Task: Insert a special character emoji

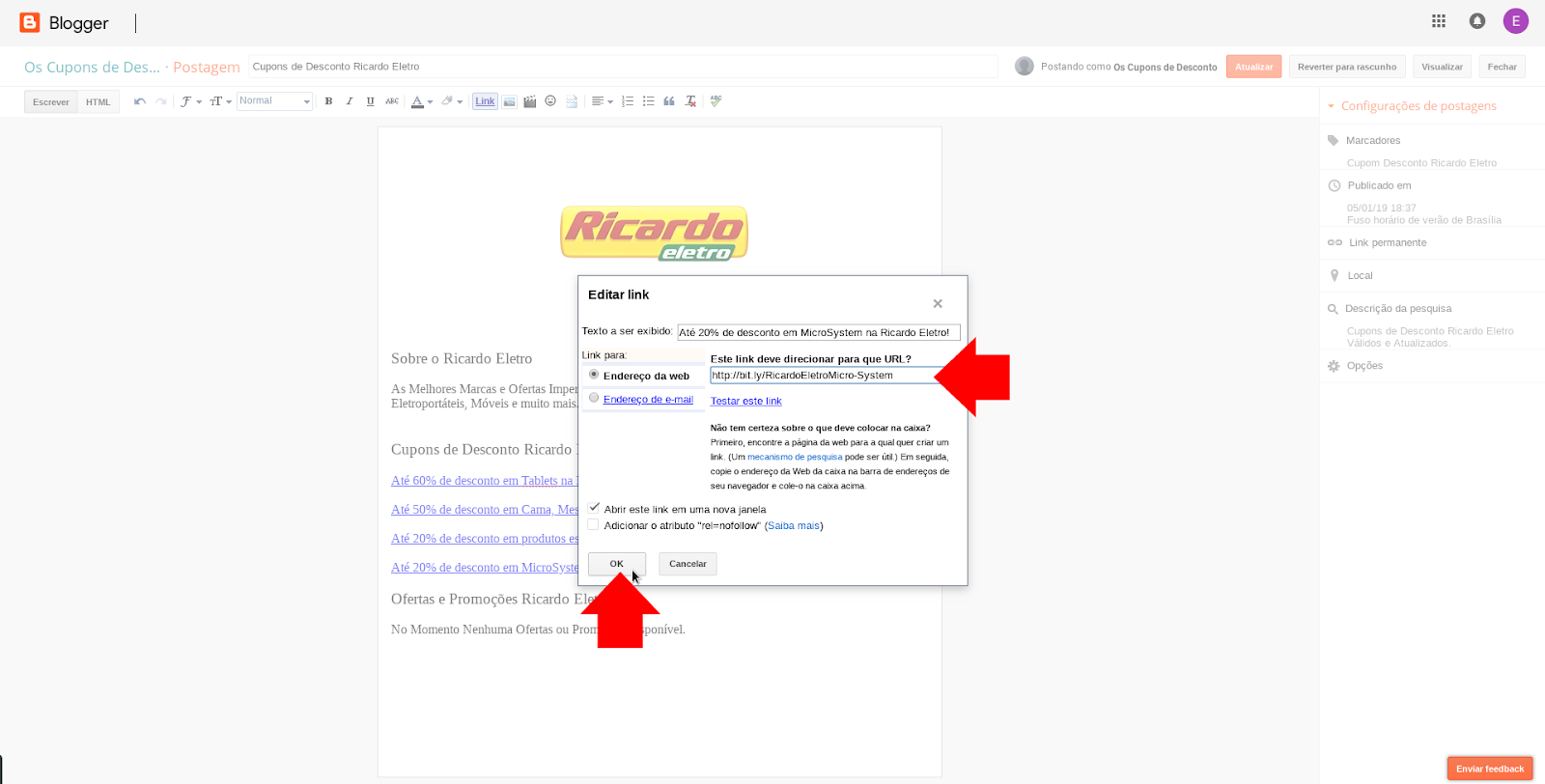Action: coord(550,101)
